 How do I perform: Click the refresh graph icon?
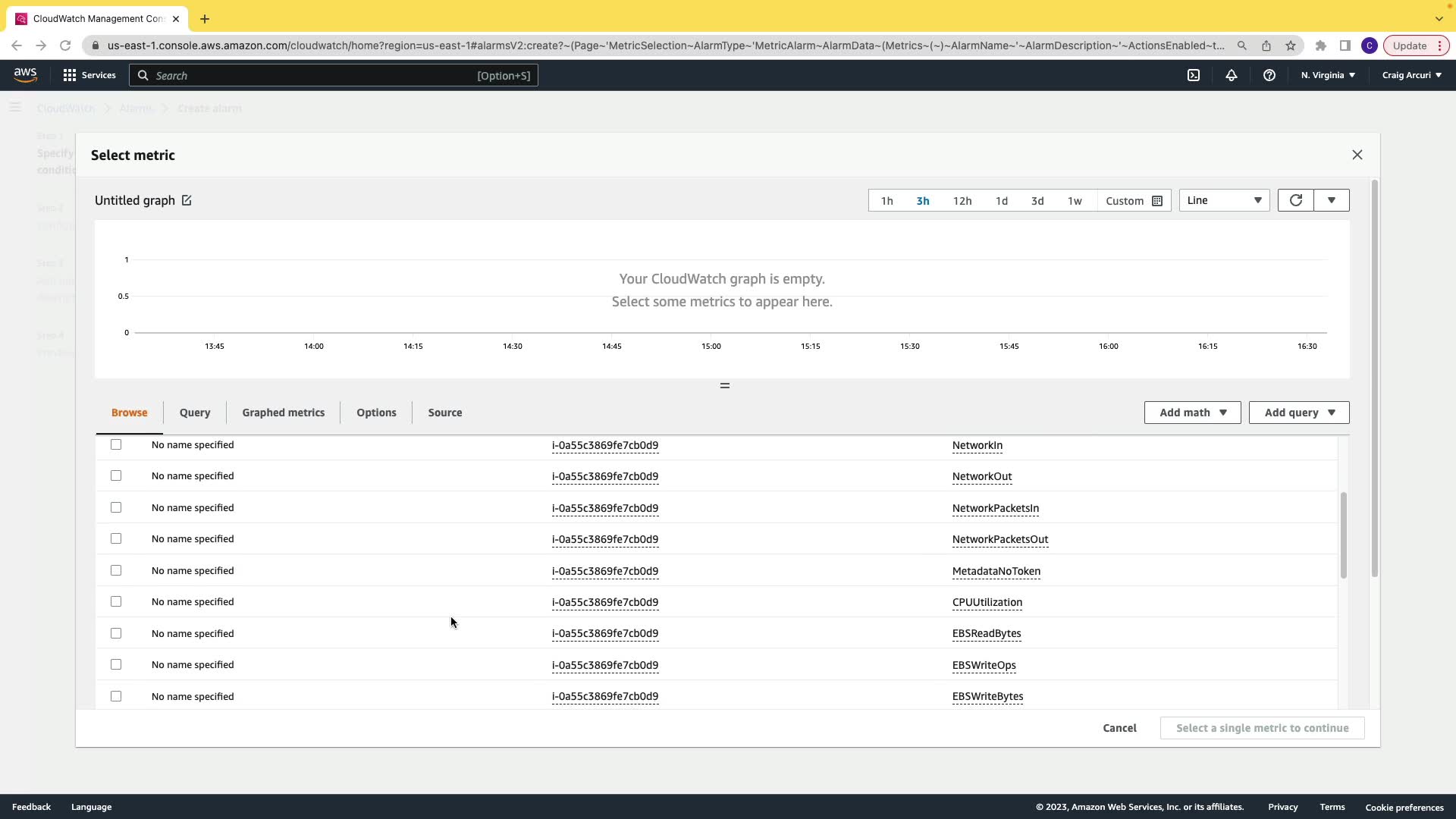1295,200
